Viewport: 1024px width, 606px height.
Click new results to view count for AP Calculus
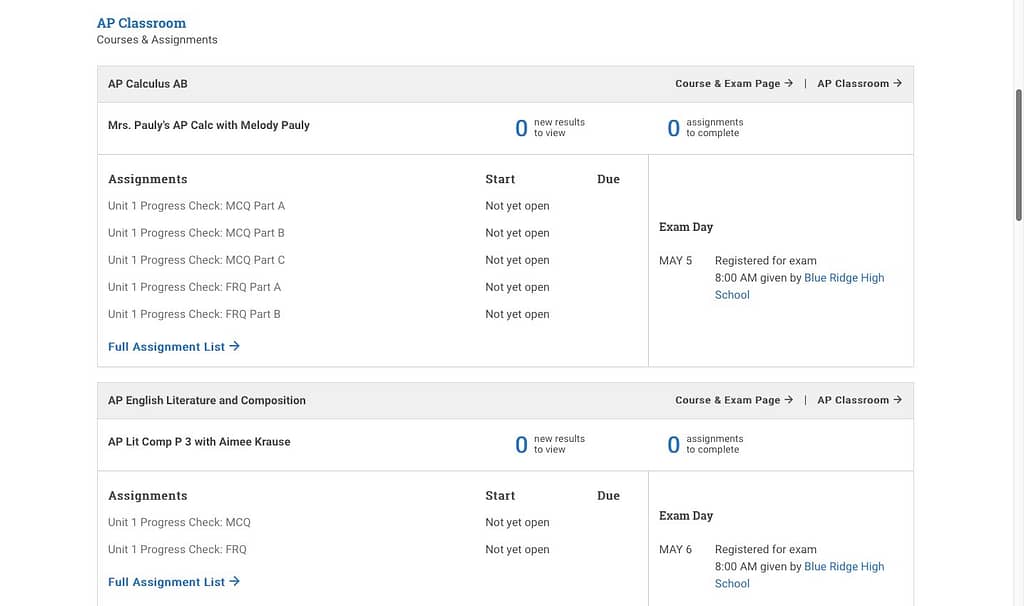pyautogui.click(x=550, y=128)
